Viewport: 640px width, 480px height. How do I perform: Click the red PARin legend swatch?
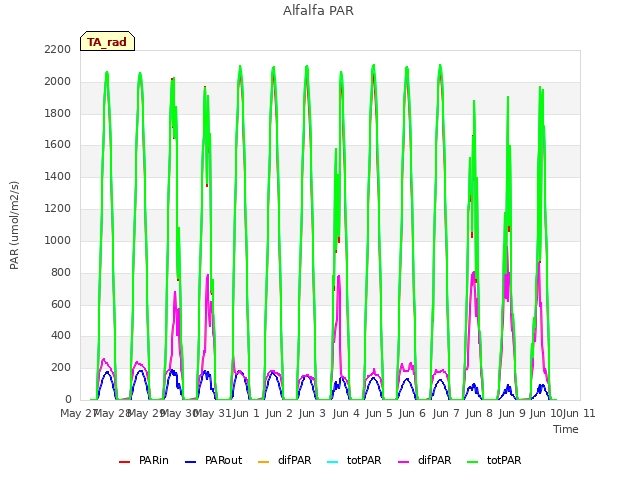pos(124,462)
